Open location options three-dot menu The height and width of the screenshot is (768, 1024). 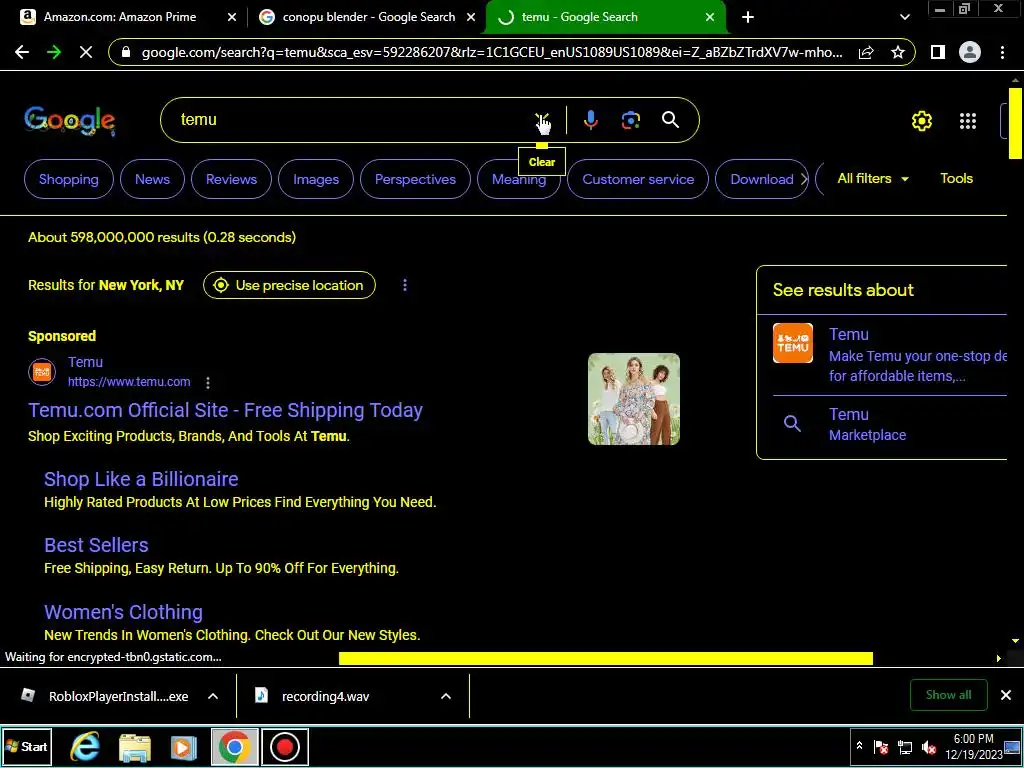[405, 285]
